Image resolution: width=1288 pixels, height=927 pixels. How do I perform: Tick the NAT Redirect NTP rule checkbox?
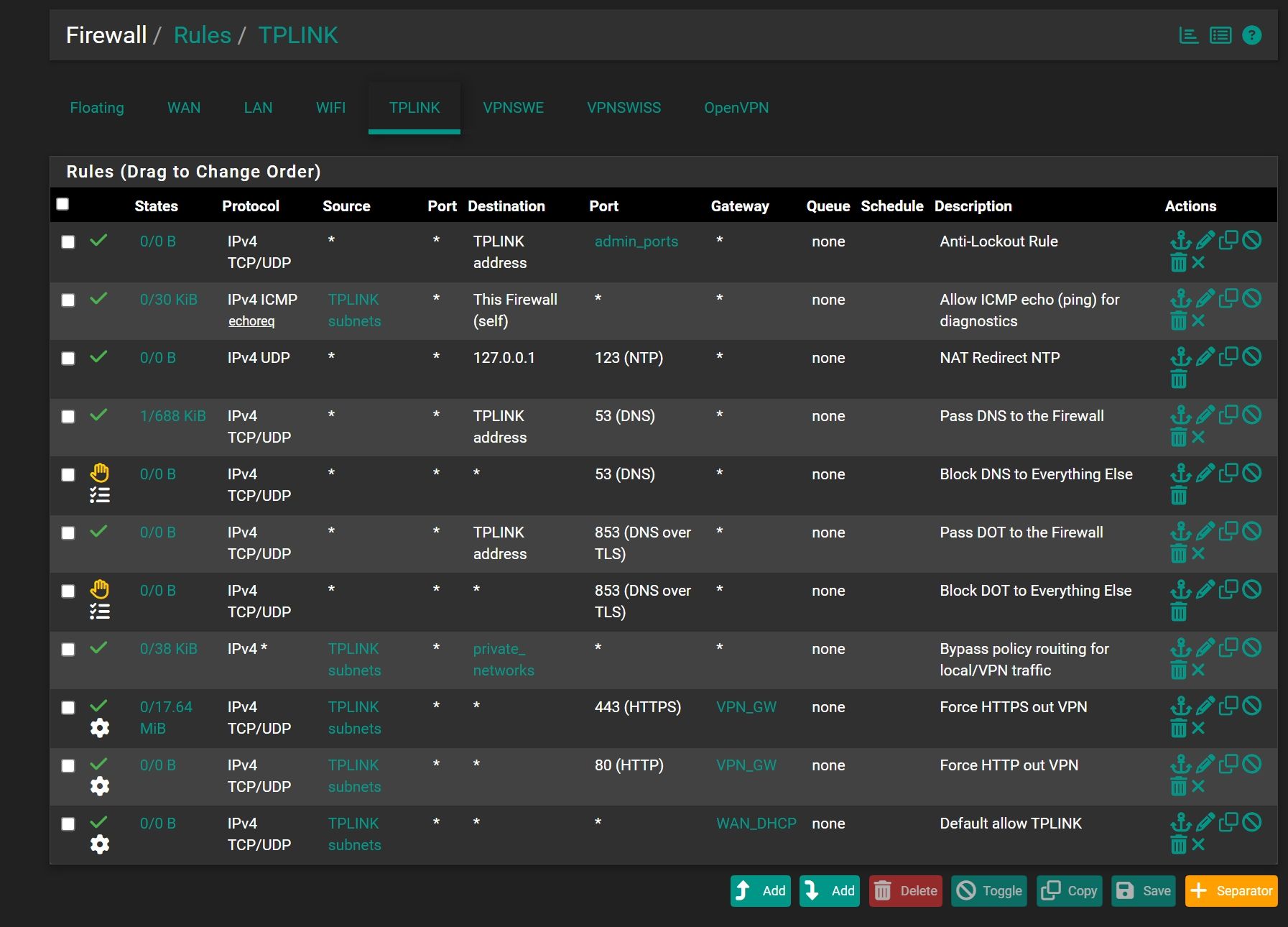[x=68, y=359]
